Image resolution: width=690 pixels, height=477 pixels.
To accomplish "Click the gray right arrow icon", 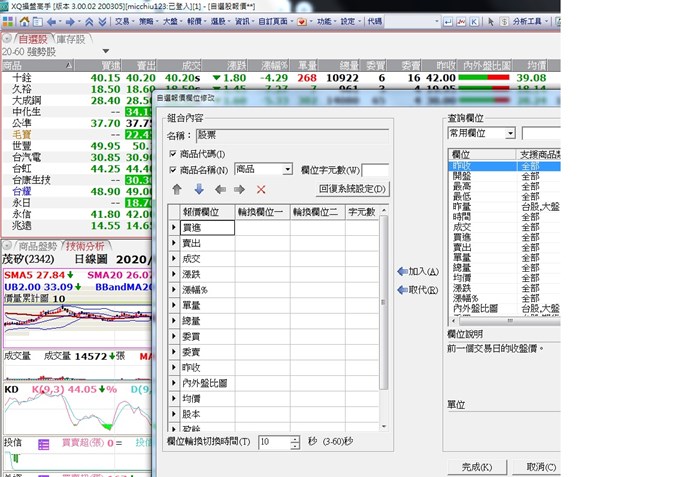I will click(x=239, y=189).
